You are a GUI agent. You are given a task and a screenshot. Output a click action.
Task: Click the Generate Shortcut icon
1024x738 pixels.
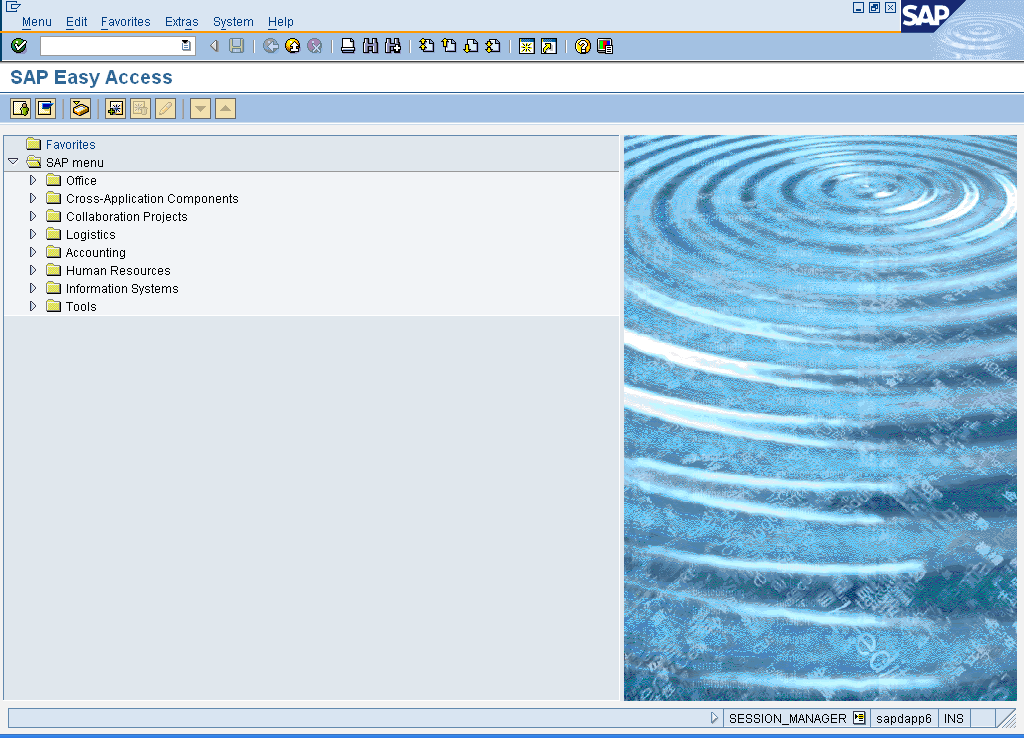(549, 46)
